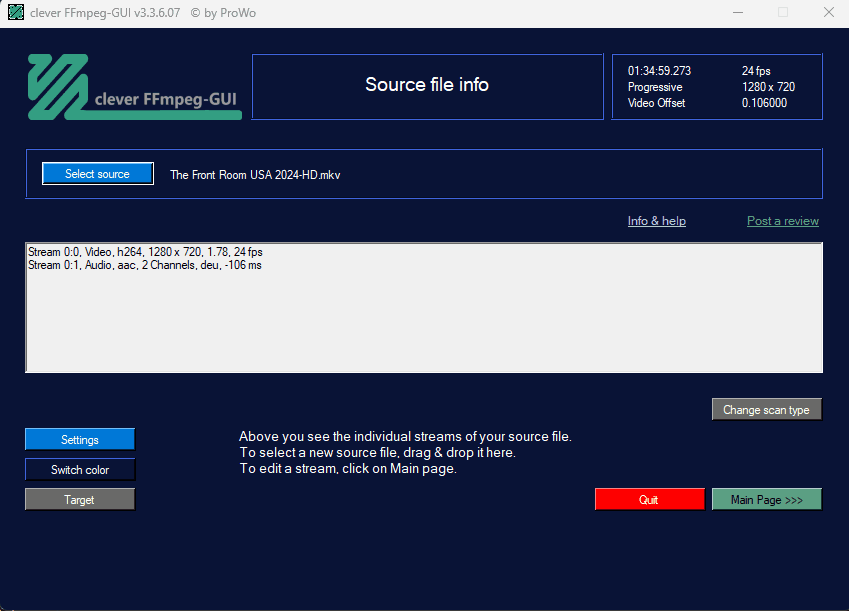Viewport: 849px width, 611px height.
Task: Click the source filename The Front Room USA 2024-HD.mkv
Action: pyautogui.click(x=255, y=175)
